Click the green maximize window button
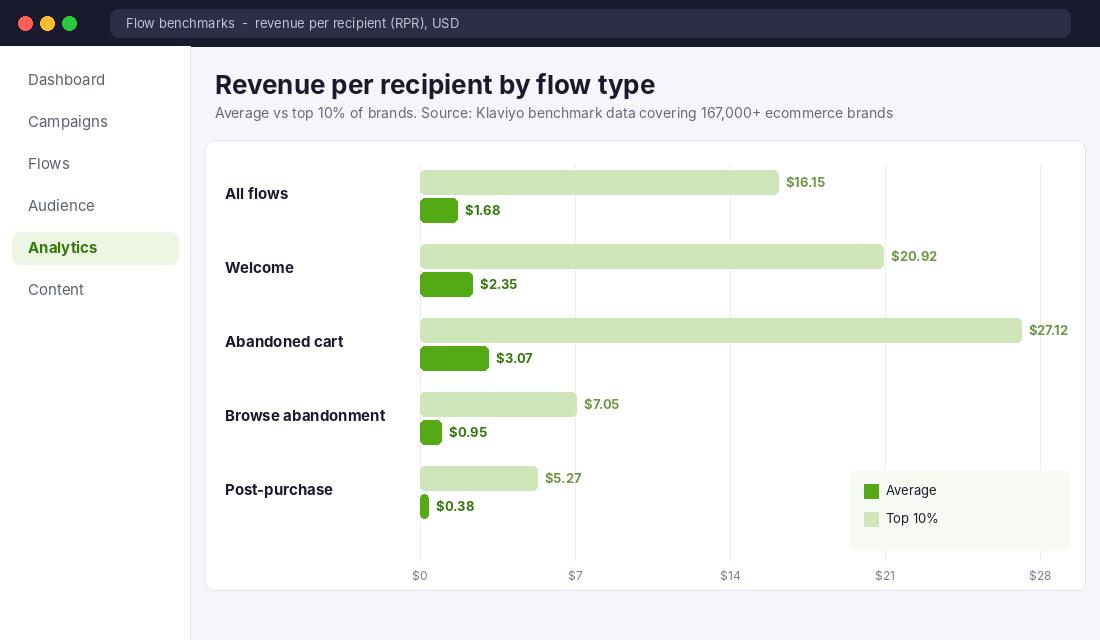This screenshot has width=1100, height=640. coord(69,23)
